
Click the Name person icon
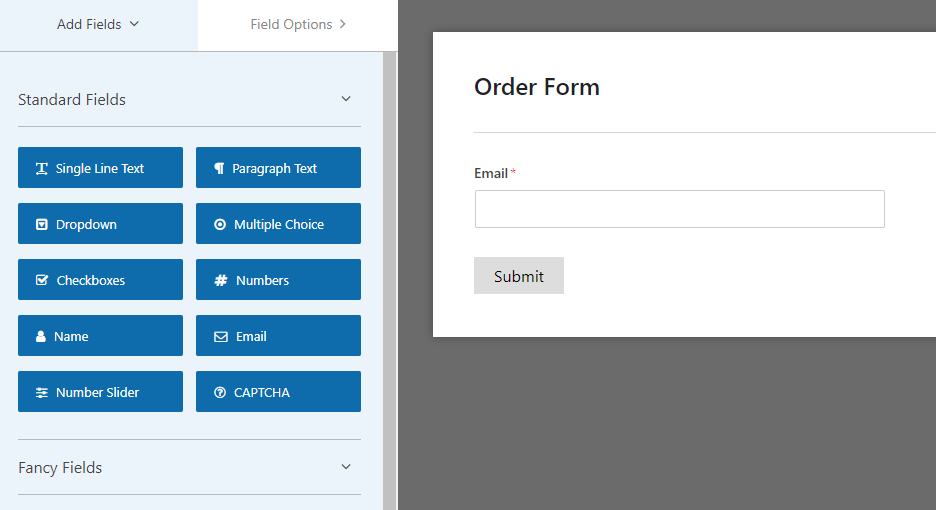(x=41, y=337)
